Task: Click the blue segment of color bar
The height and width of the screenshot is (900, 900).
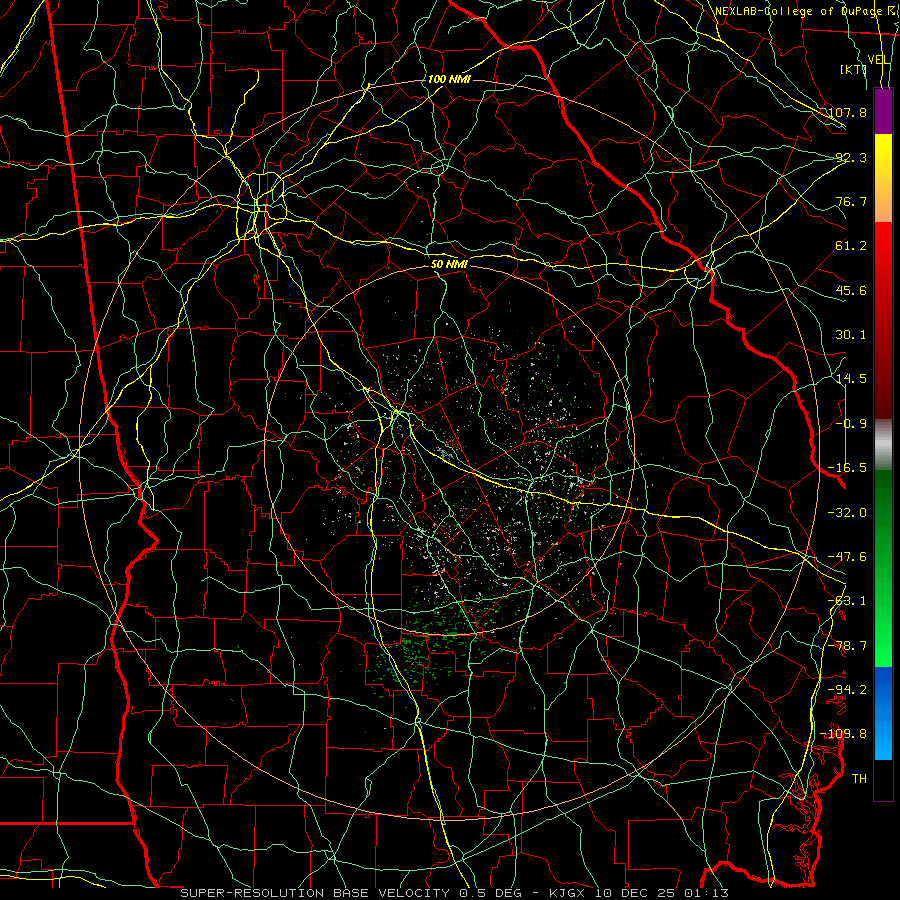Action: point(883,713)
